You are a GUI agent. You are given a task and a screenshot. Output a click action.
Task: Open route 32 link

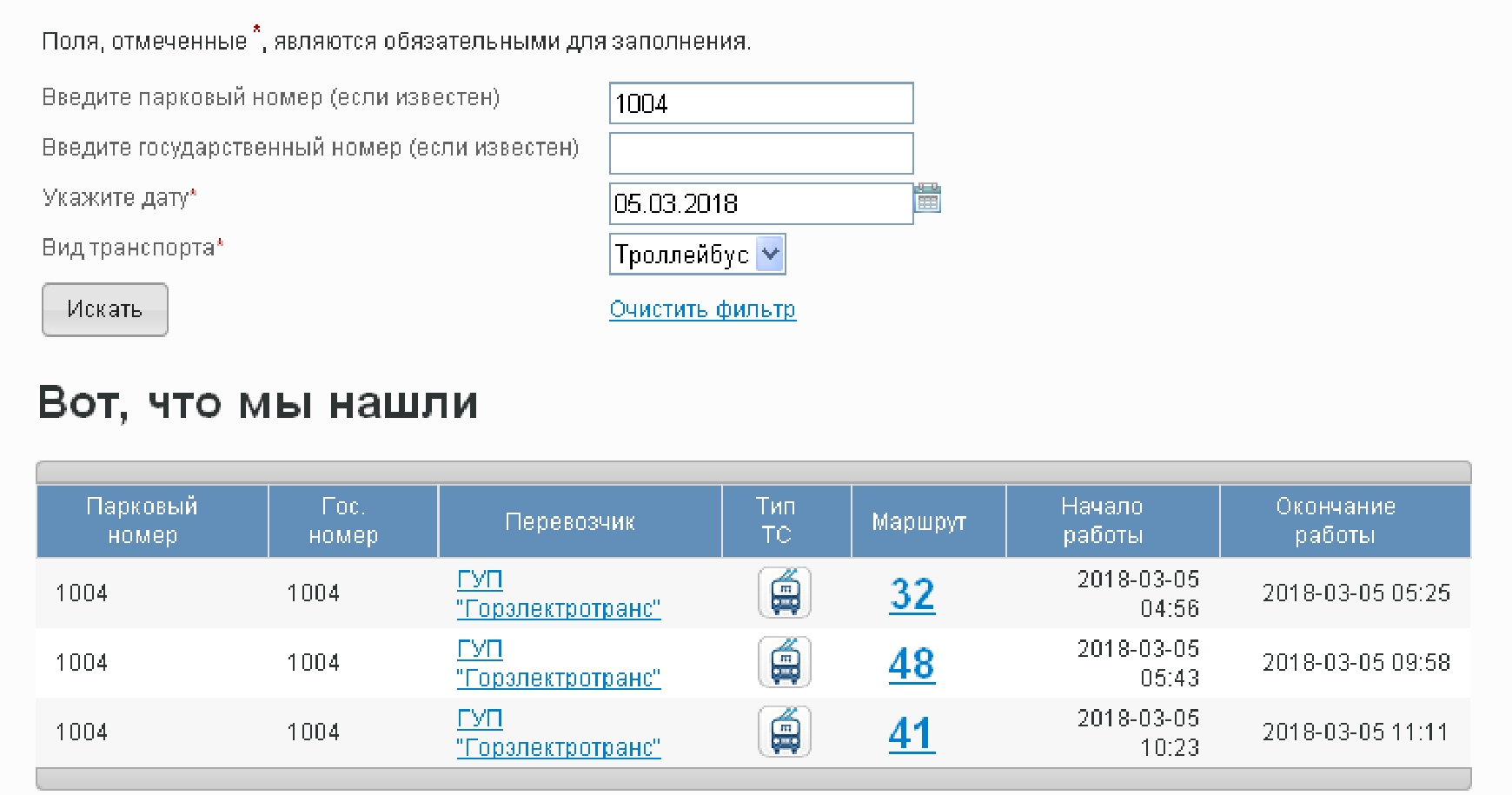coord(912,595)
